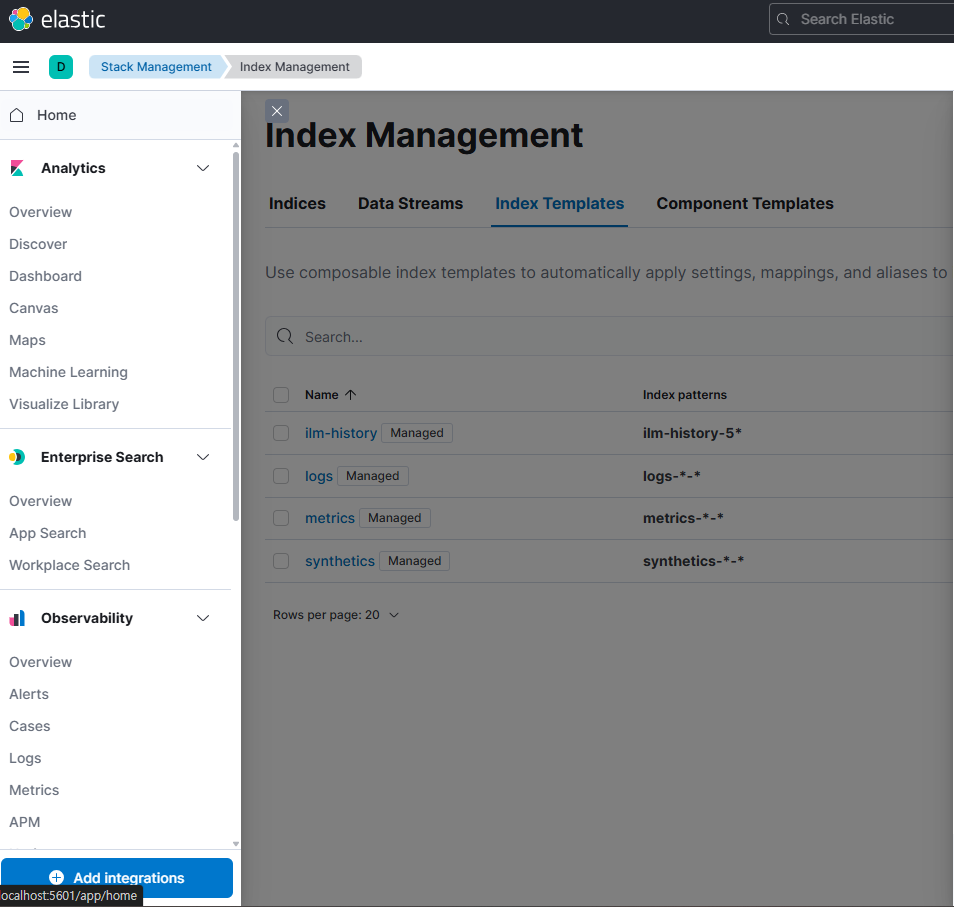Click the metrics-*-* pattern cell
Image resolution: width=954 pixels, height=907 pixels.
click(683, 518)
